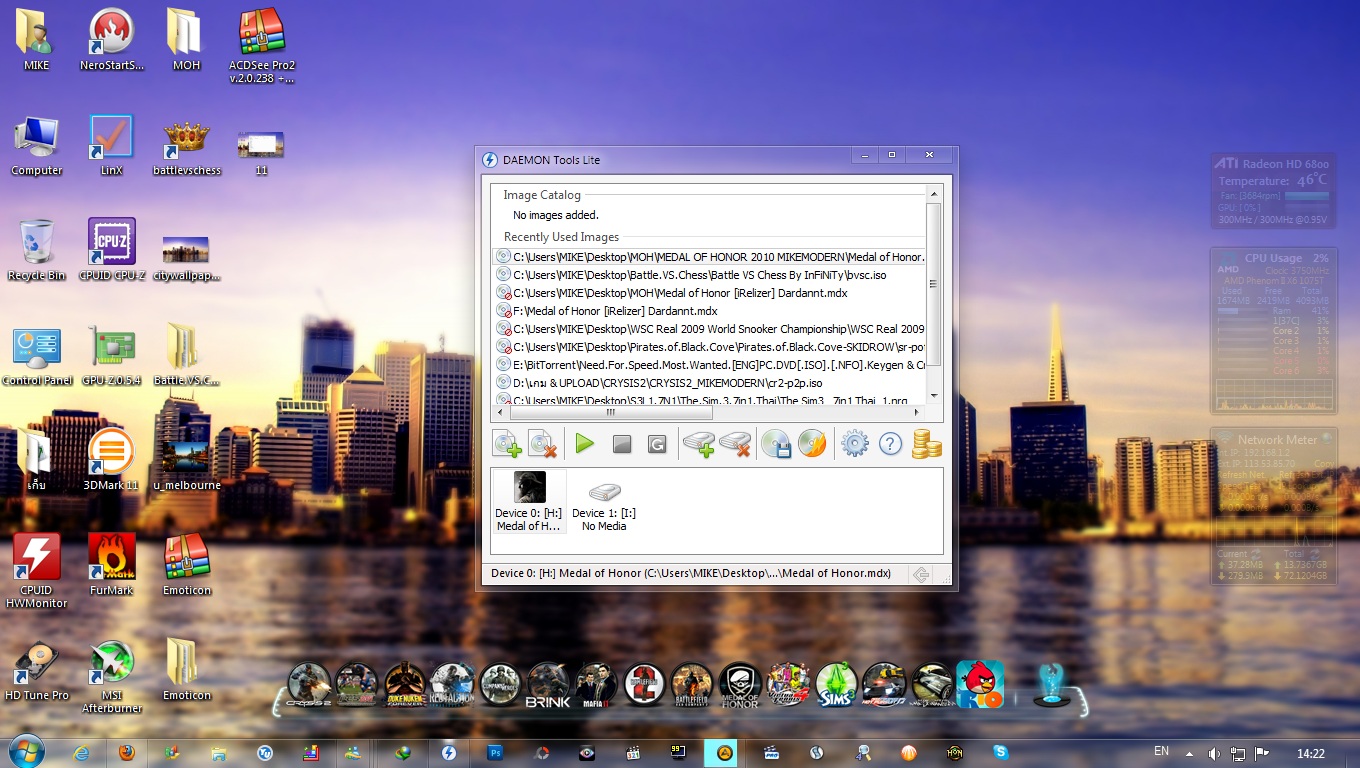Click the gold coins license icon
The height and width of the screenshot is (768, 1360).
927,443
